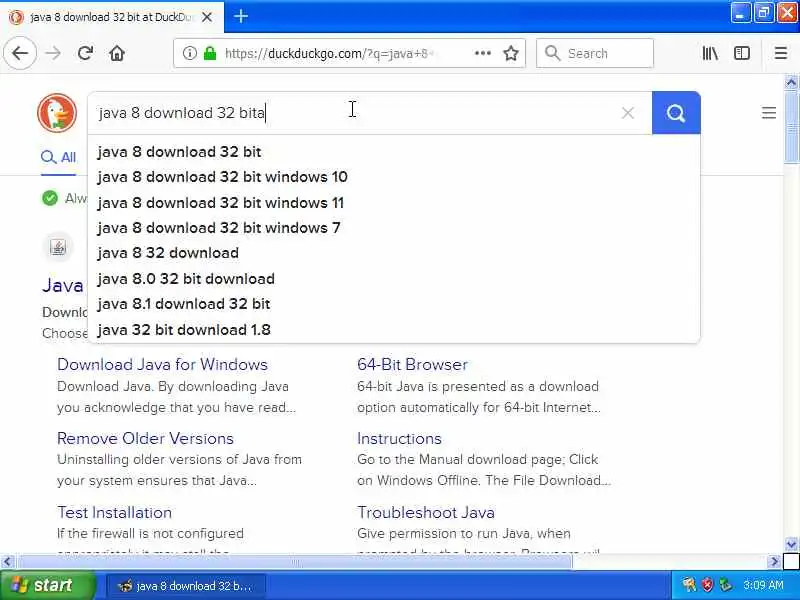Choose suggestion 'java 8.1 download 32 bit'
This screenshot has width=800, height=600.
(184, 304)
